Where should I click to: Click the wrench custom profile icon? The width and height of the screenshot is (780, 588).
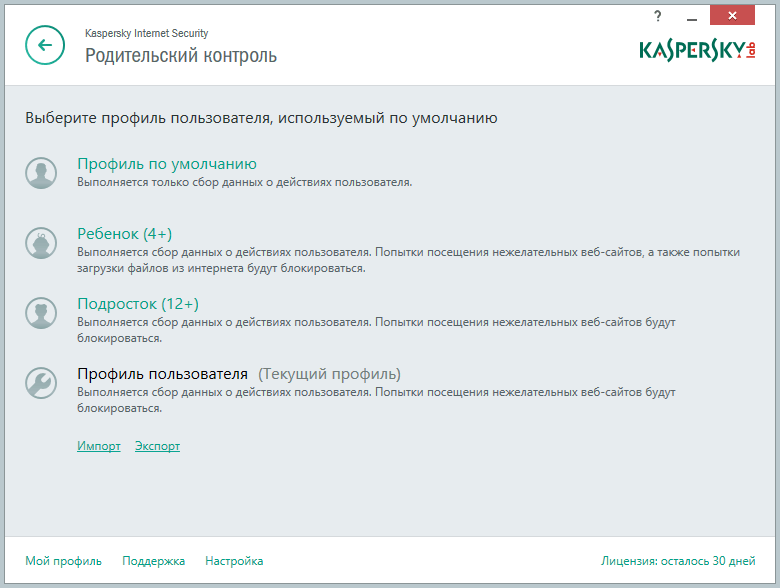point(41,383)
